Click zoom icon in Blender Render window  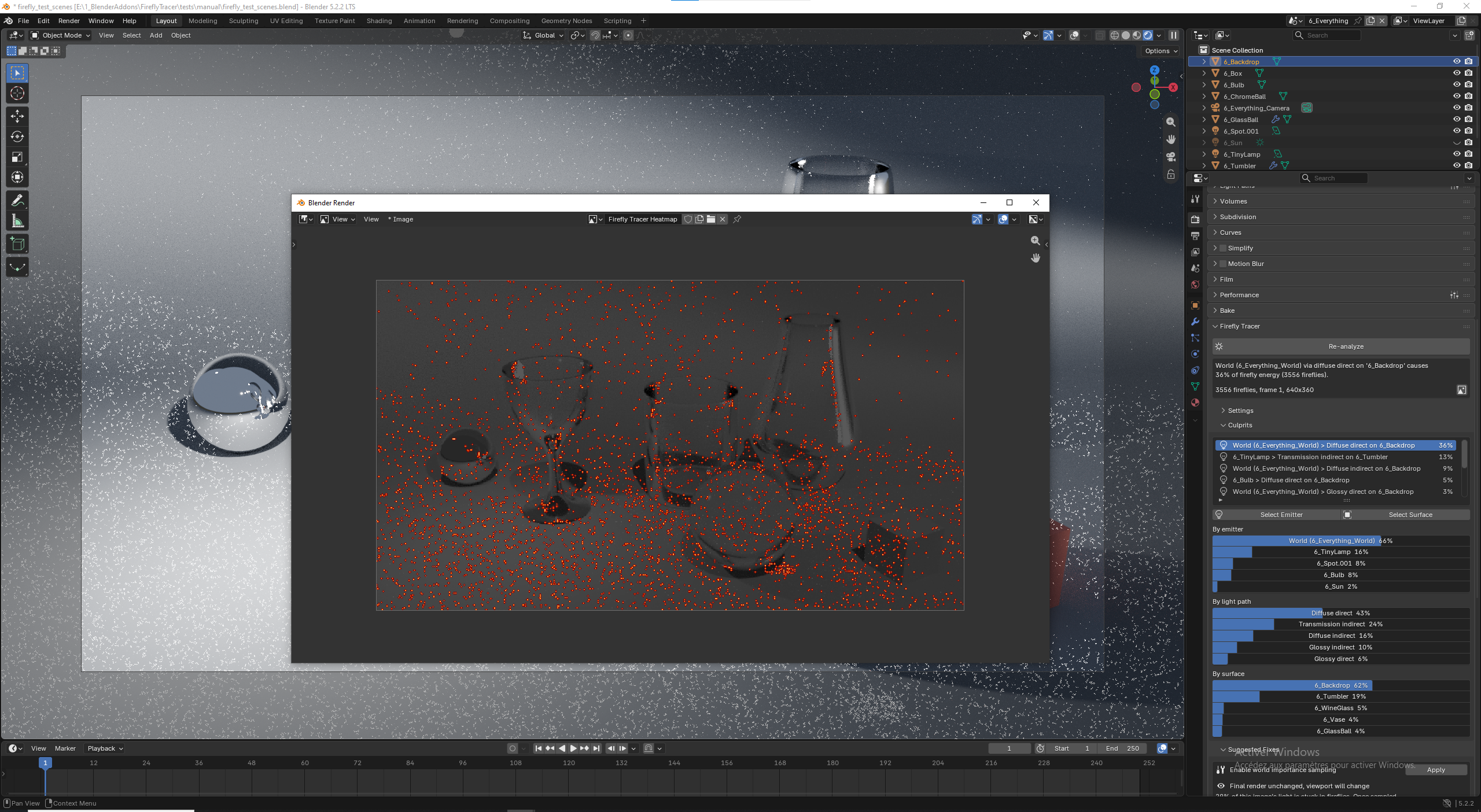(x=1036, y=241)
